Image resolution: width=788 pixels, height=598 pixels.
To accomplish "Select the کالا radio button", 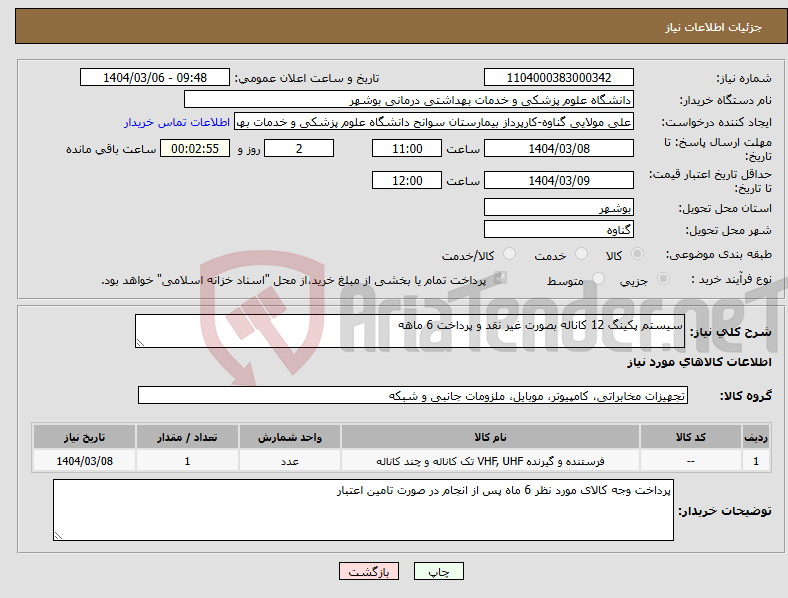I will (x=637, y=254).
